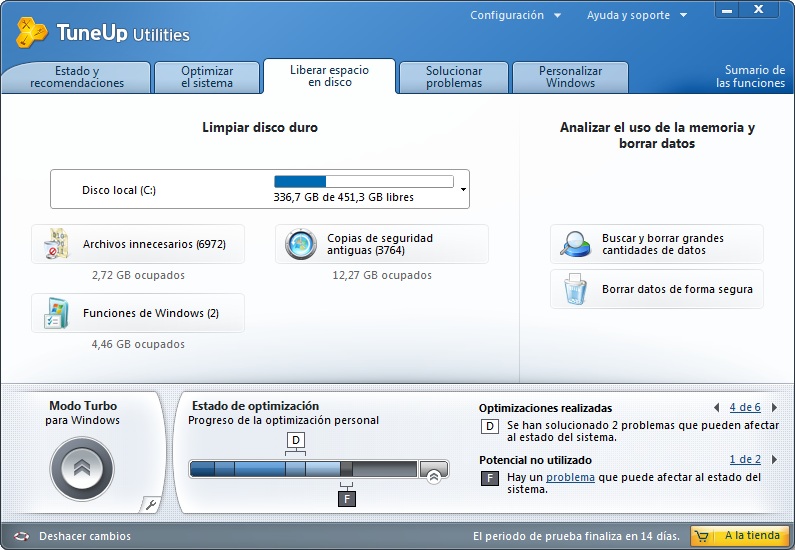Minimize the TuneUp Utilities window
The width and height of the screenshot is (795, 550).
click(727, 10)
